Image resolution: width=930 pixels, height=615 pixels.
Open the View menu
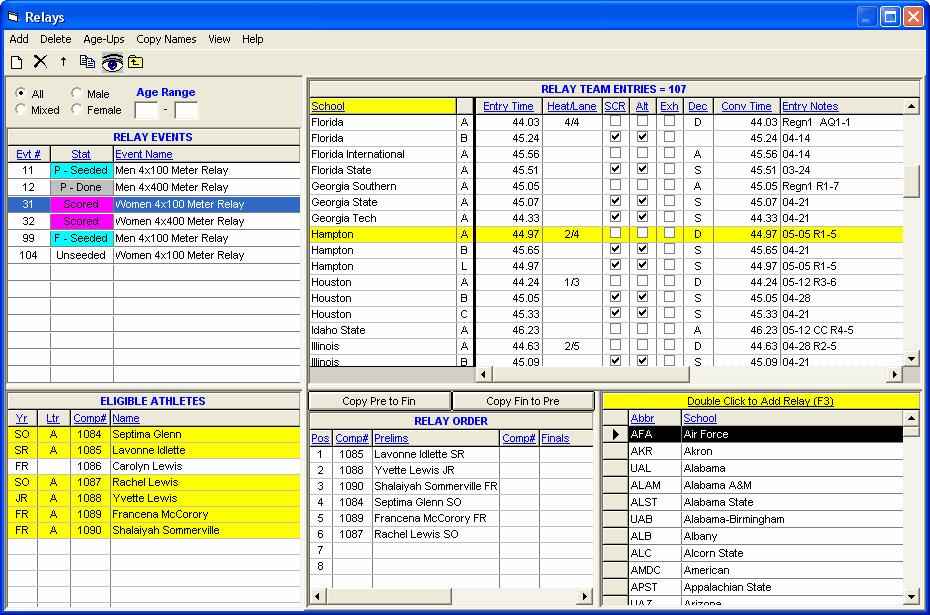[x=219, y=39]
